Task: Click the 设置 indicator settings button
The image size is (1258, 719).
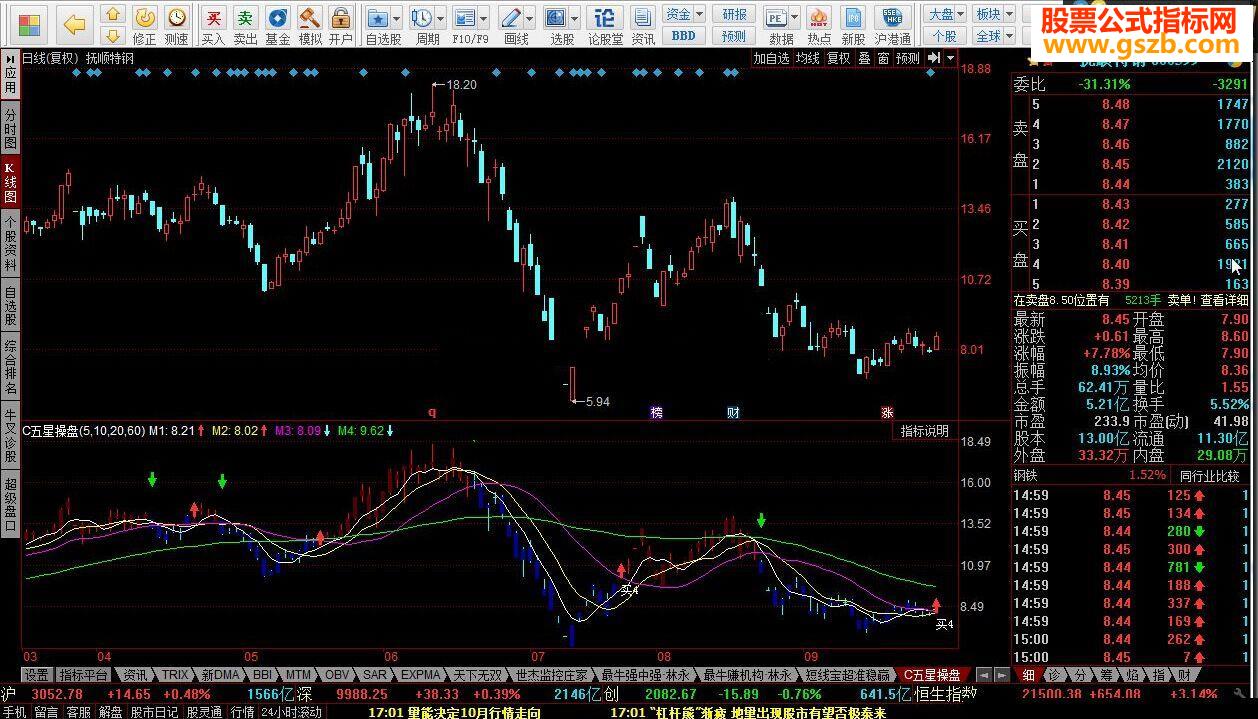Action: [36, 675]
